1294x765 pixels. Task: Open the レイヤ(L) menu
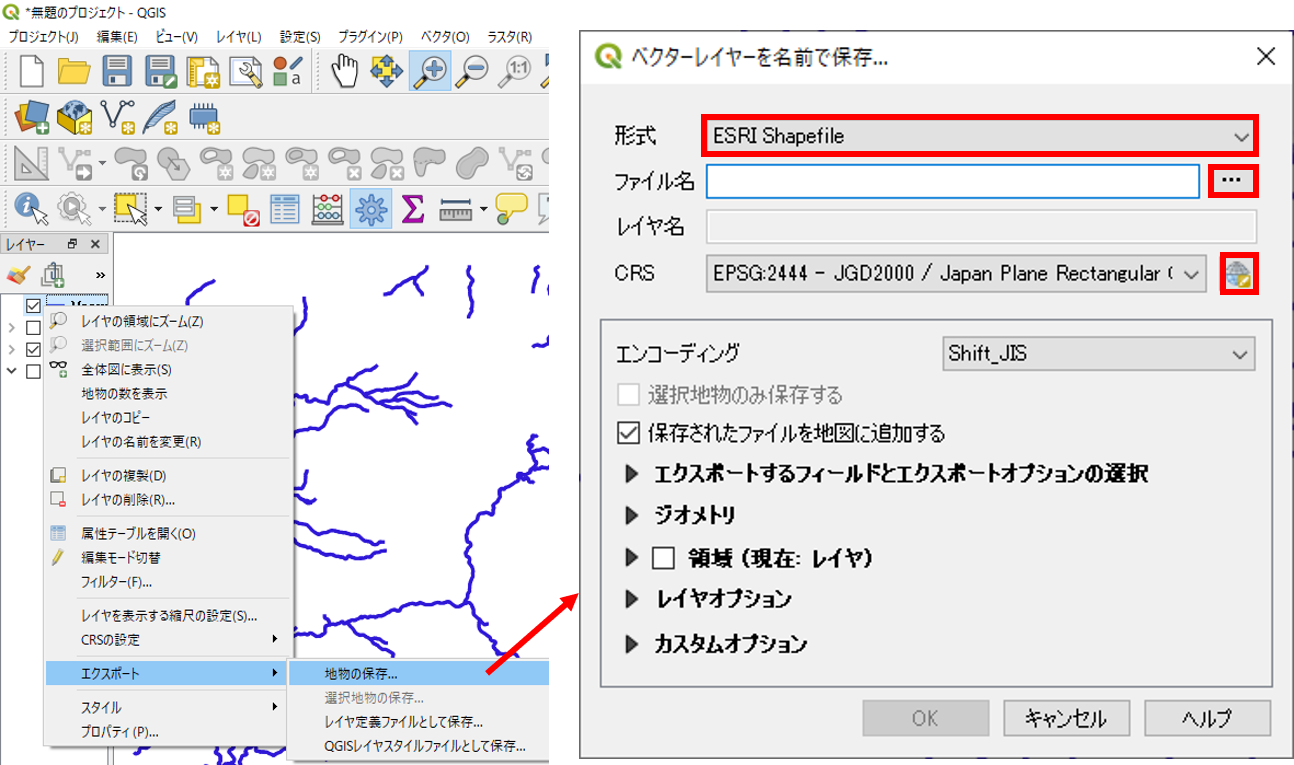(238, 37)
